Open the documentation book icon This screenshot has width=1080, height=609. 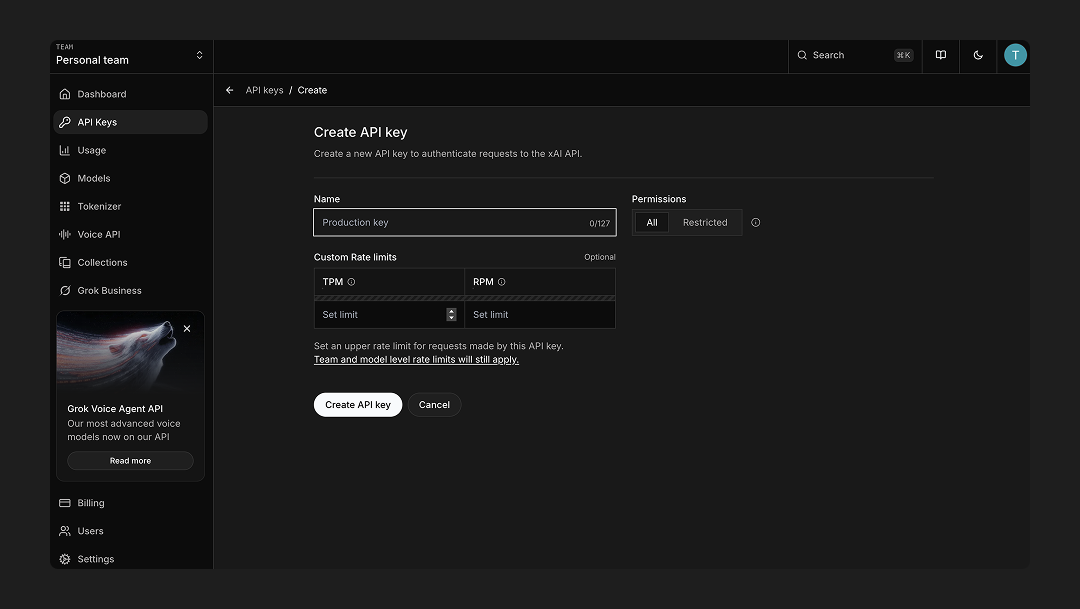tap(941, 55)
